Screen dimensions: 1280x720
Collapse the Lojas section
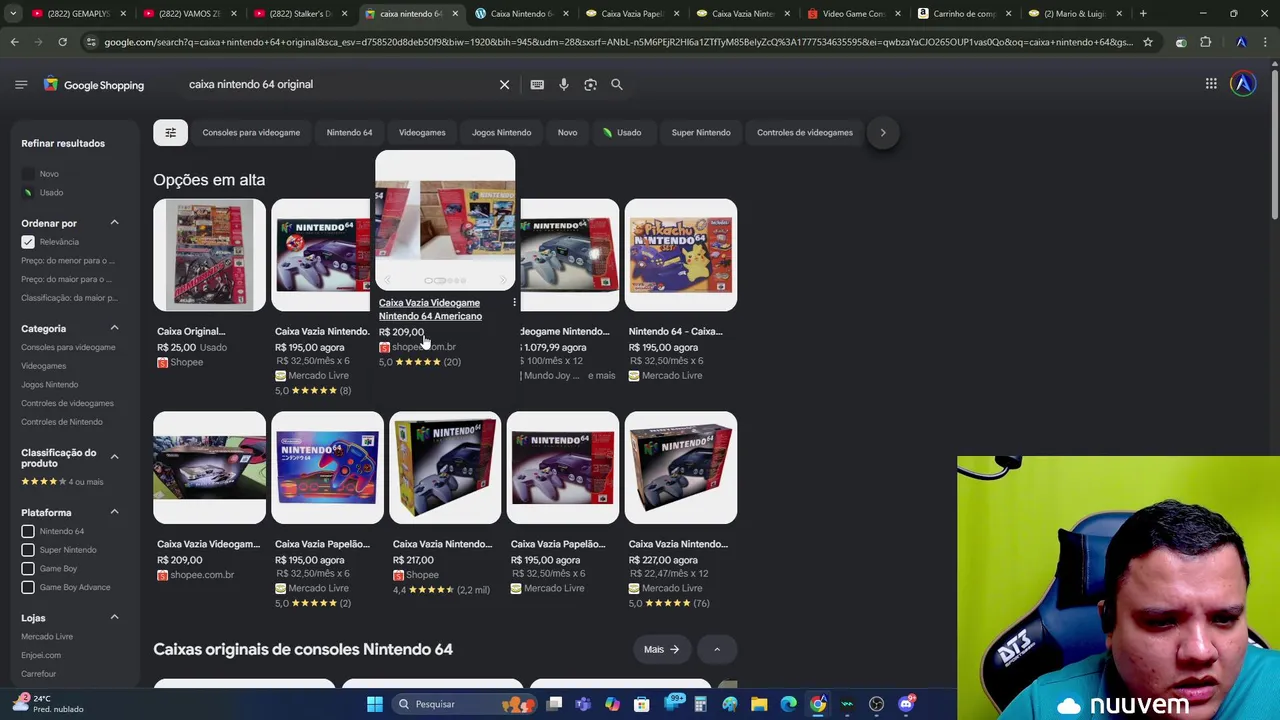114,617
